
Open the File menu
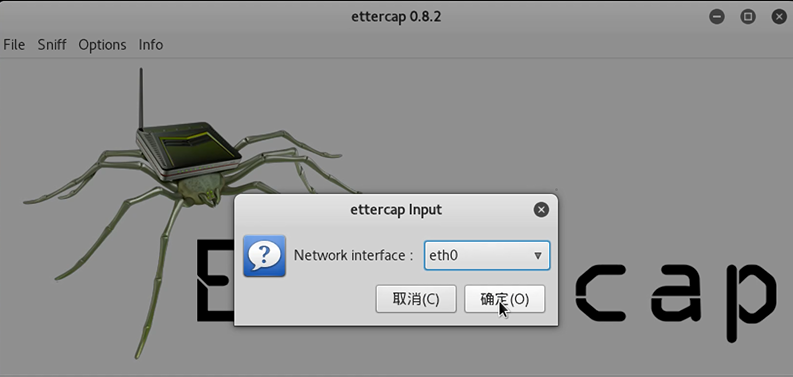tap(14, 45)
